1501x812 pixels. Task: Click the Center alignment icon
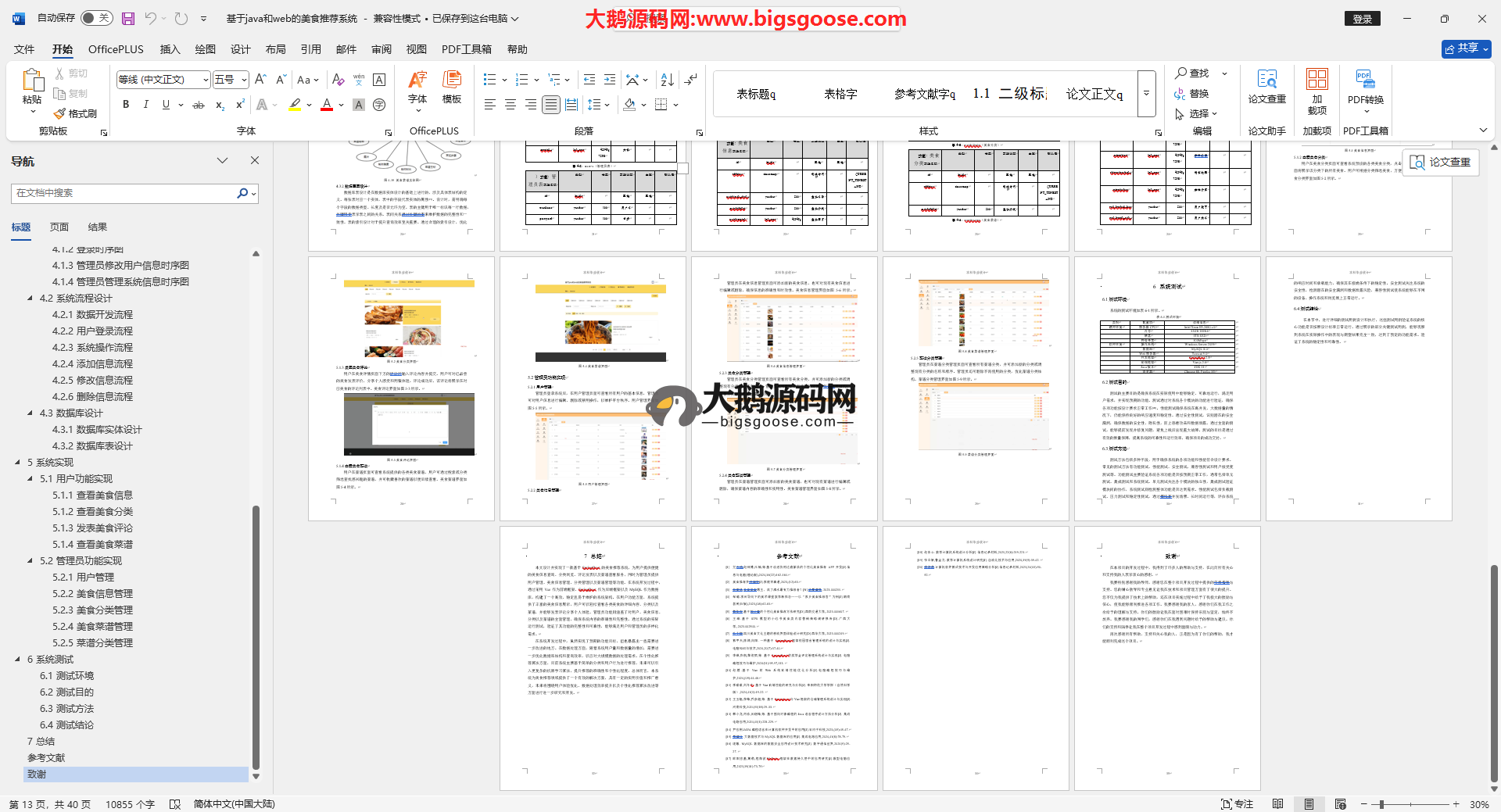(510, 105)
